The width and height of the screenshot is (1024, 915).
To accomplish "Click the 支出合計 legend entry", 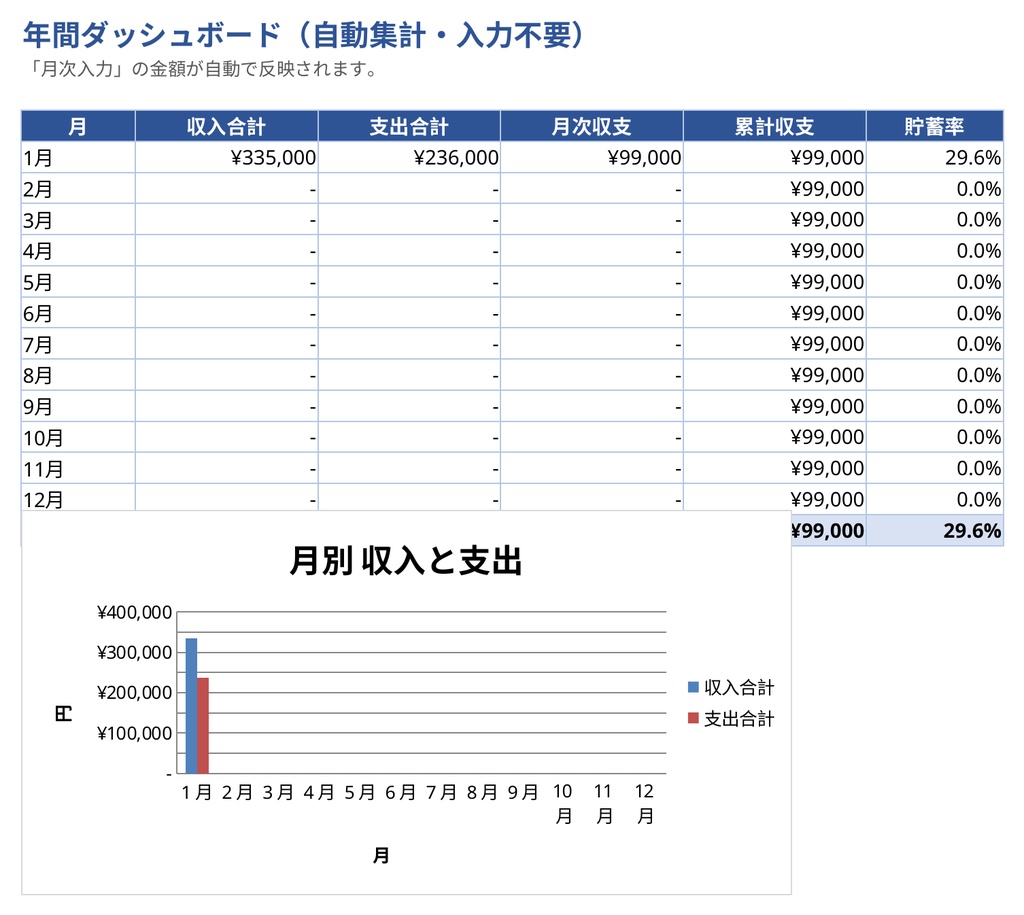I will click(x=731, y=718).
